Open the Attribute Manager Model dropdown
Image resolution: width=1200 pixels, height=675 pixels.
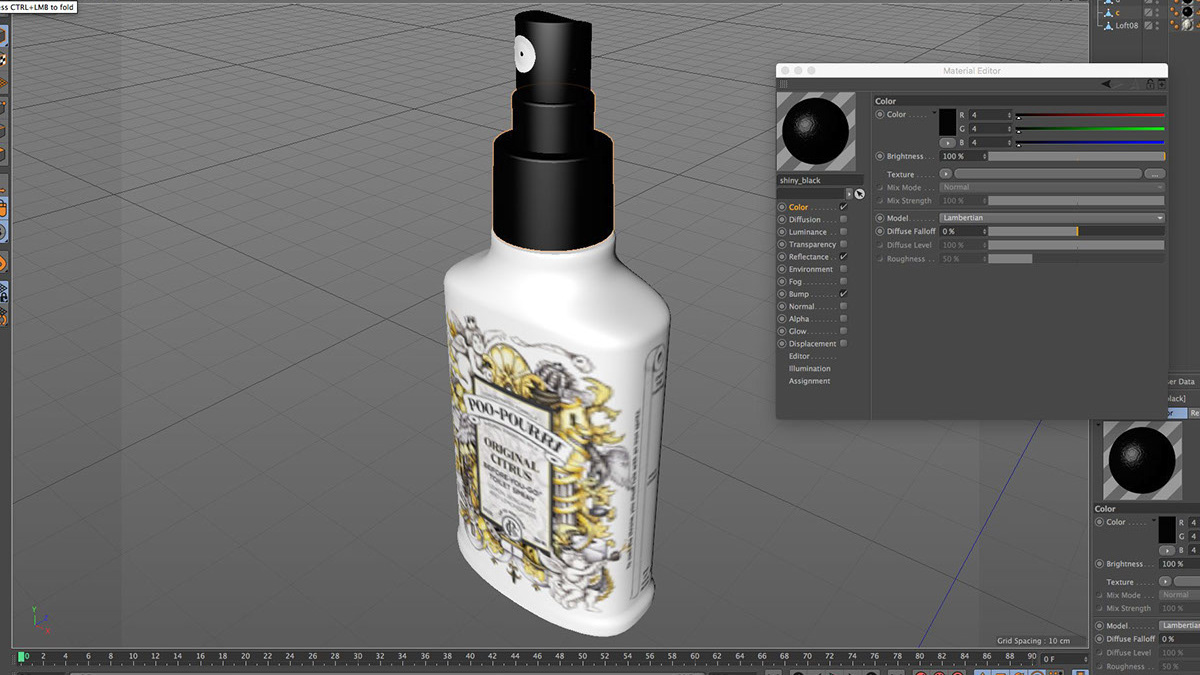[x=1180, y=625]
